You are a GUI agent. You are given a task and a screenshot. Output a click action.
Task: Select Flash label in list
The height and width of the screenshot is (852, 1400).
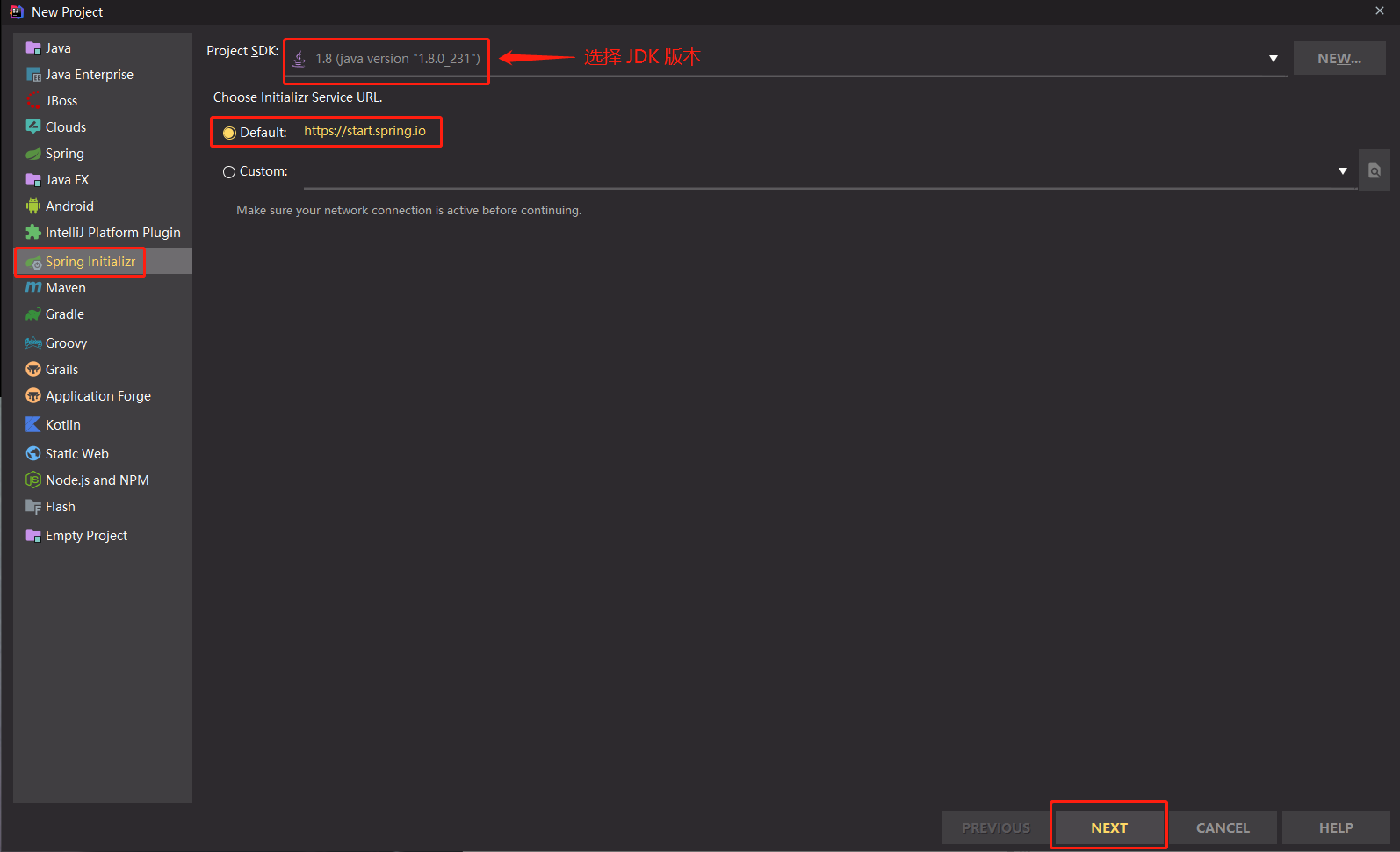pos(61,507)
